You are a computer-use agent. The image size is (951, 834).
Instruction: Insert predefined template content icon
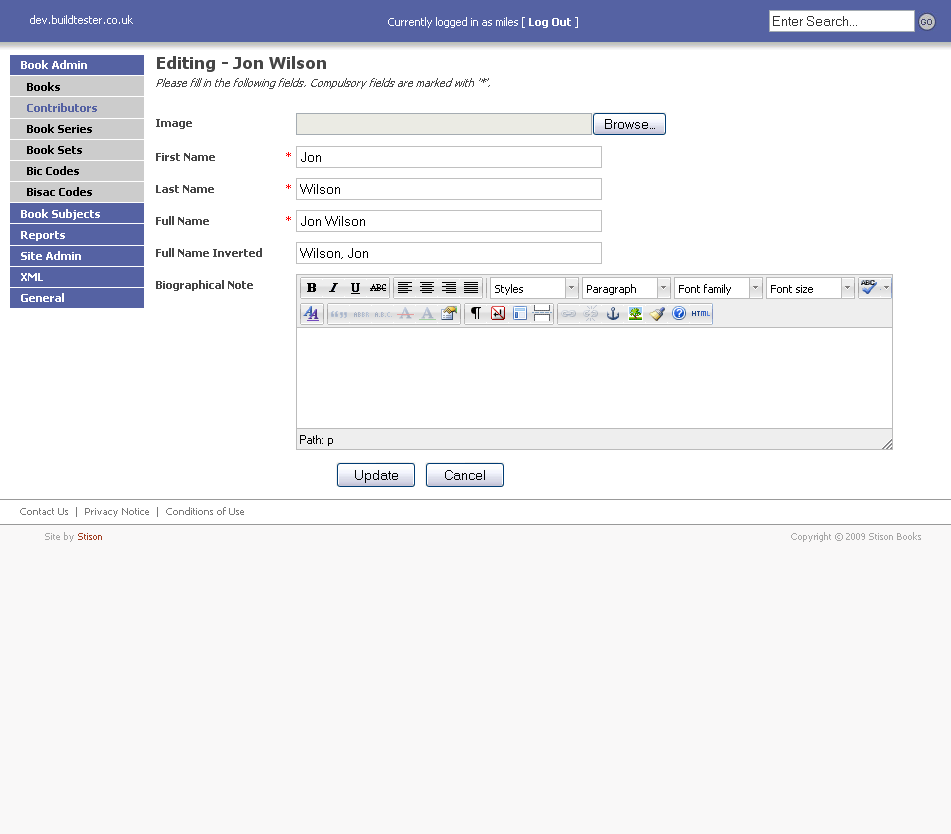tap(520, 314)
